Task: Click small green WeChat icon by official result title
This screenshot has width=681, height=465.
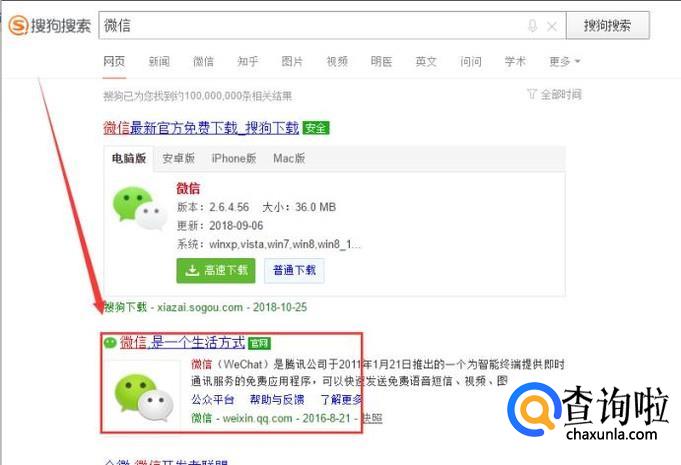Action: pyautogui.click(x=110, y=343)
